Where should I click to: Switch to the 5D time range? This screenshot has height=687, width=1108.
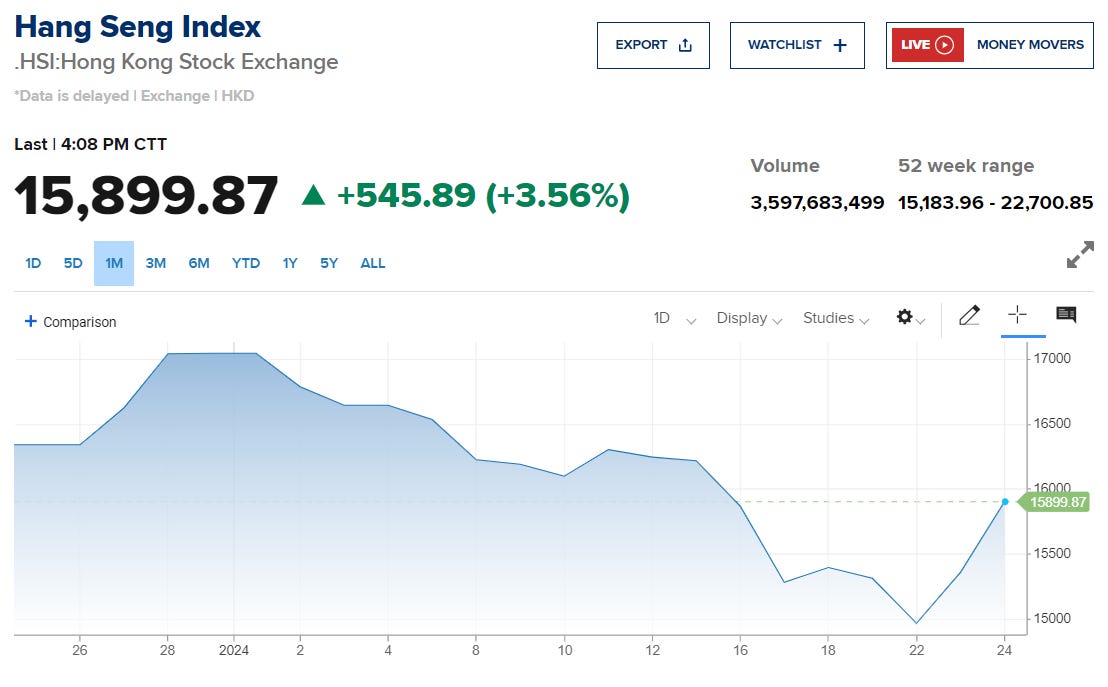73,263
